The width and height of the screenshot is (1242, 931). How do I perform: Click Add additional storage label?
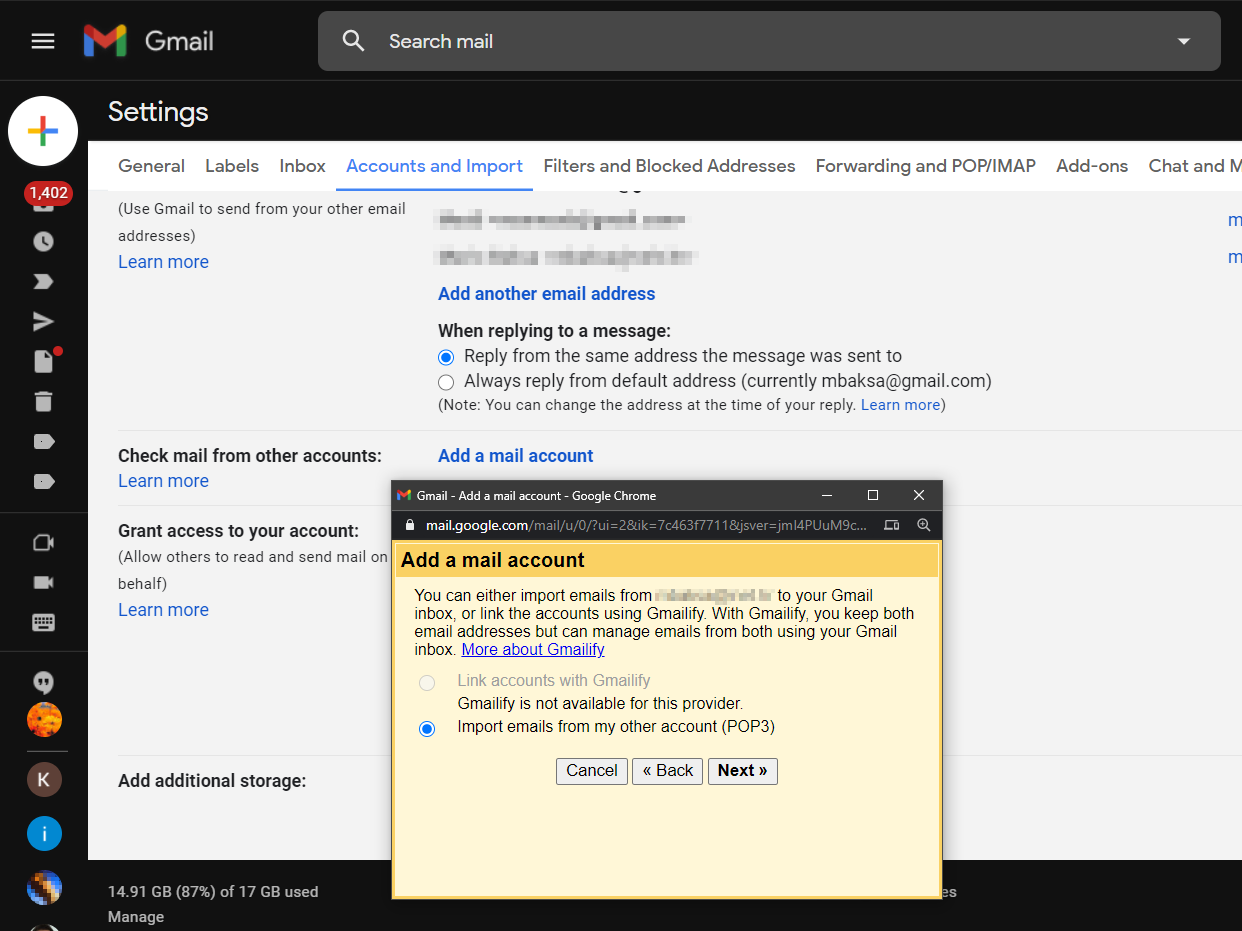point(212,781)
